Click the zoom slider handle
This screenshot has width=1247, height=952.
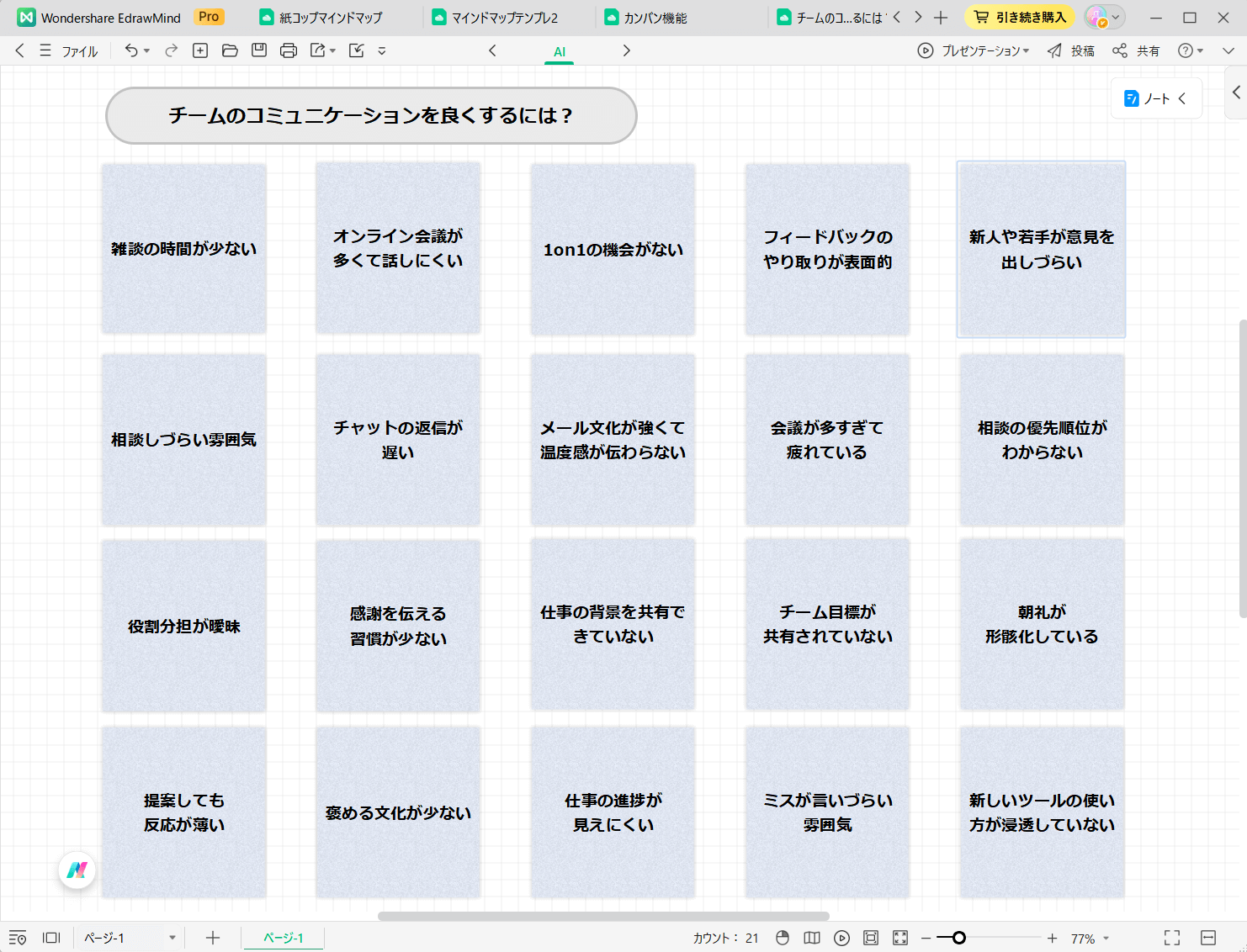click(x=958, y=938)
